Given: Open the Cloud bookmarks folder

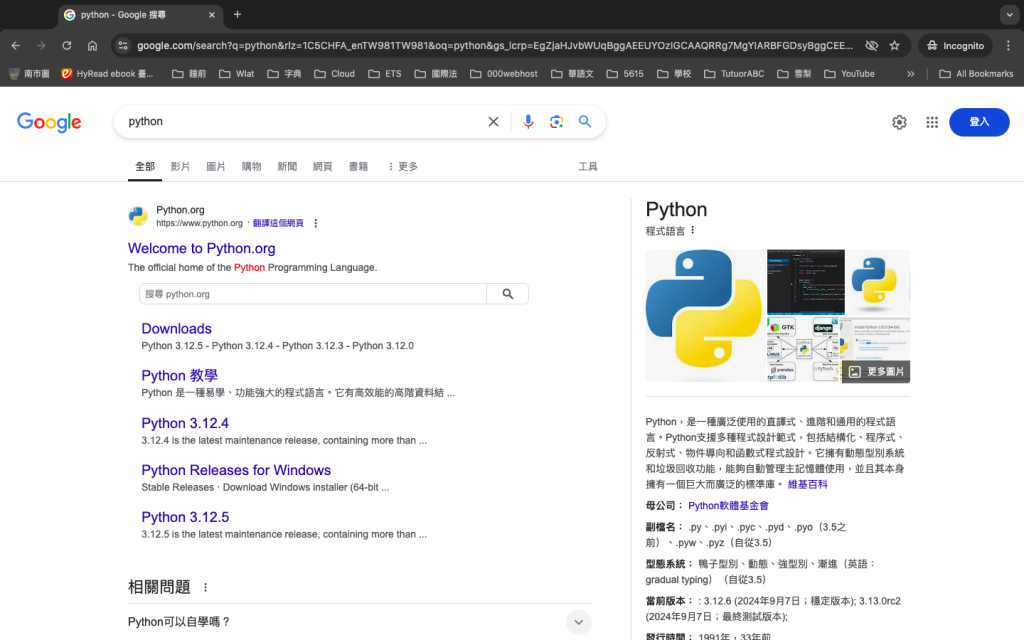Looking at the screenshot, I should click(334, 74).
